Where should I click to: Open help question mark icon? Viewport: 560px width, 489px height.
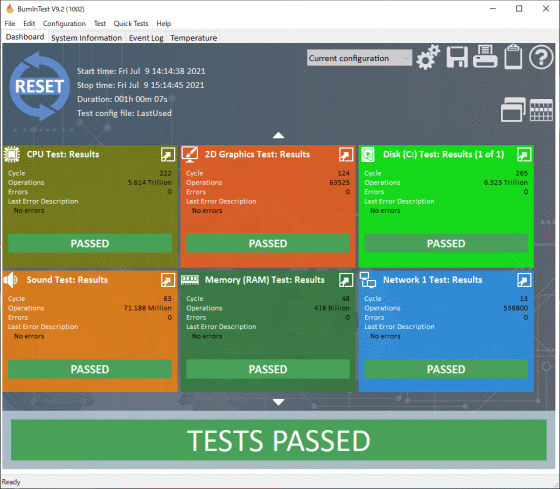[541, 57]
